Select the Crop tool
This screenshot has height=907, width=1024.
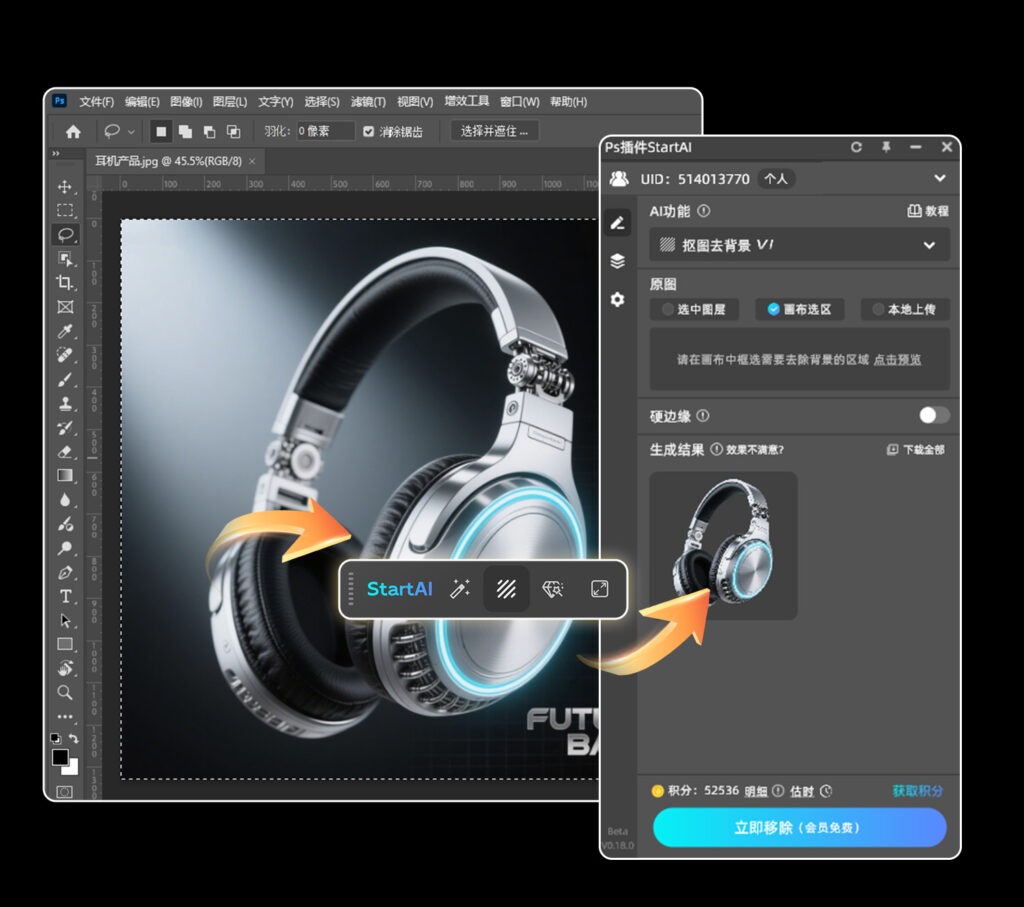pos(65,283)
